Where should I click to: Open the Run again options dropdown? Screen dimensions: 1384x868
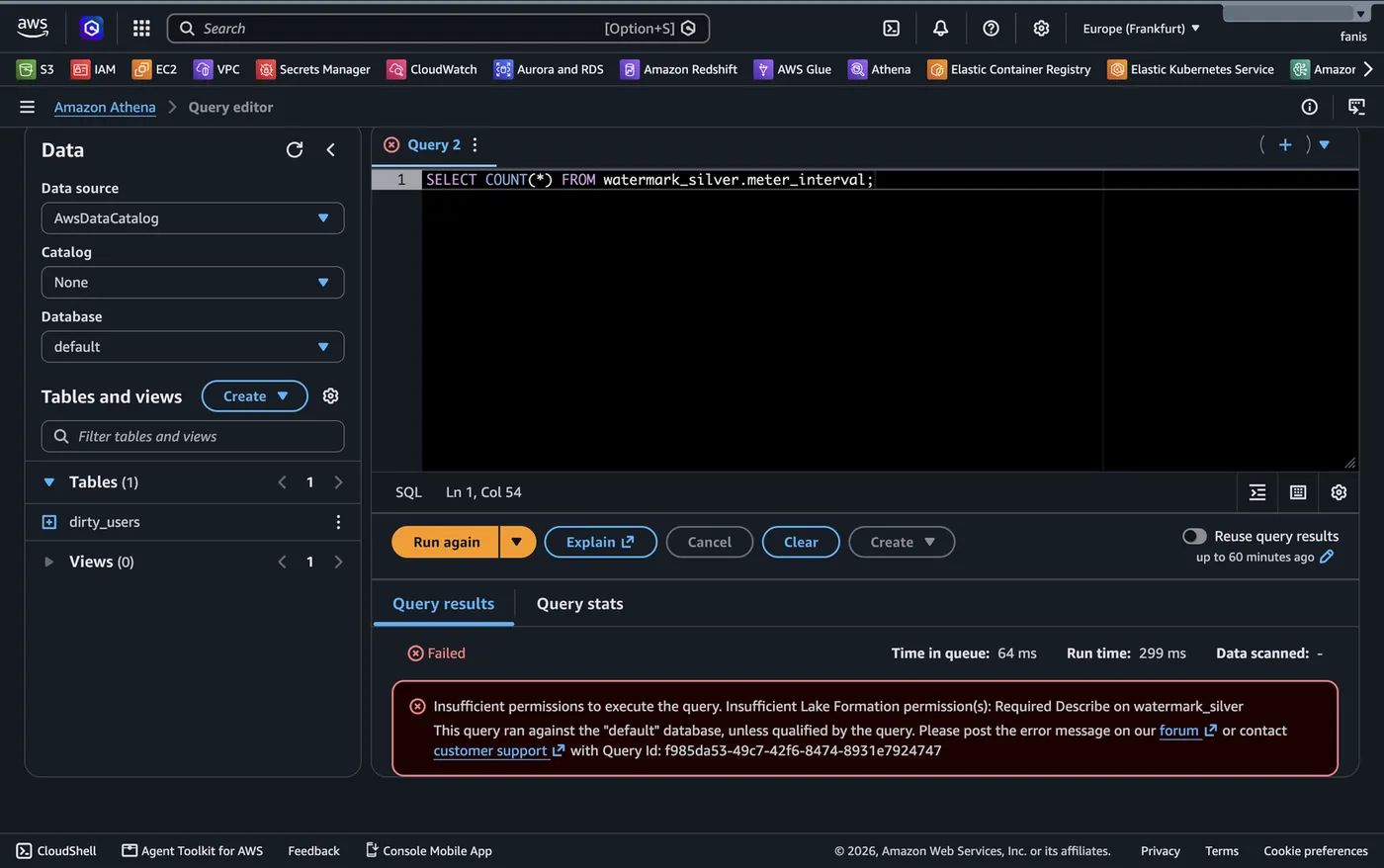[x=517, y=542]
